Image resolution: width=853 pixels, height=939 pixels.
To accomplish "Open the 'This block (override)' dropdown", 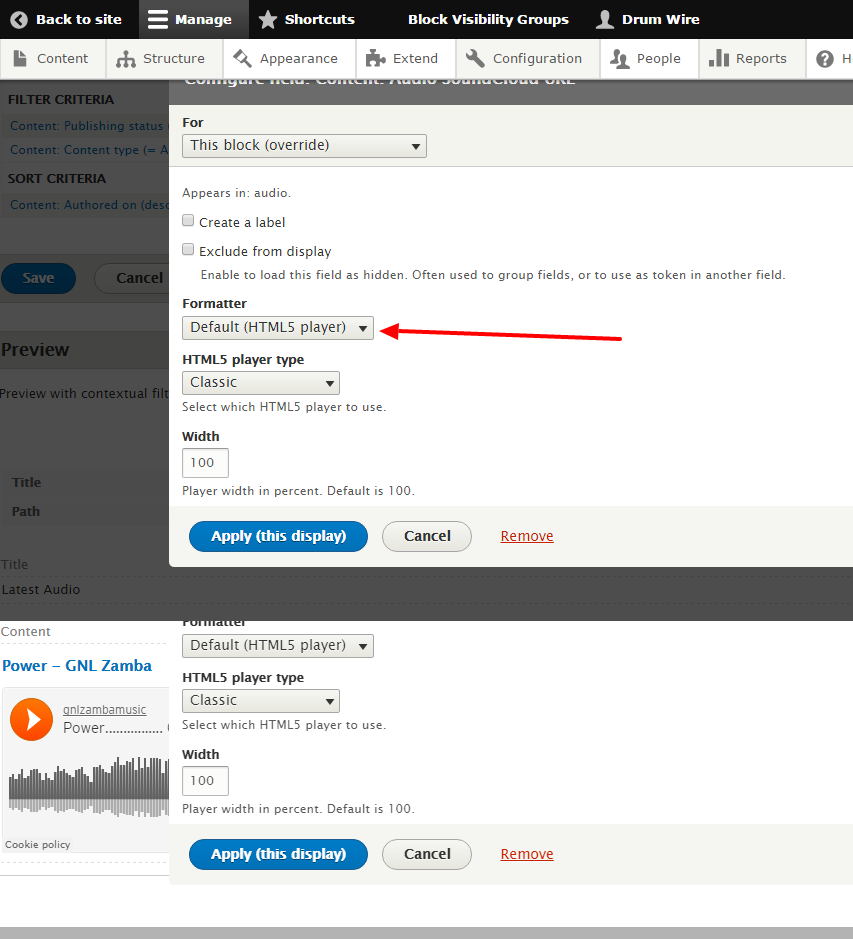I will [303, 146].
